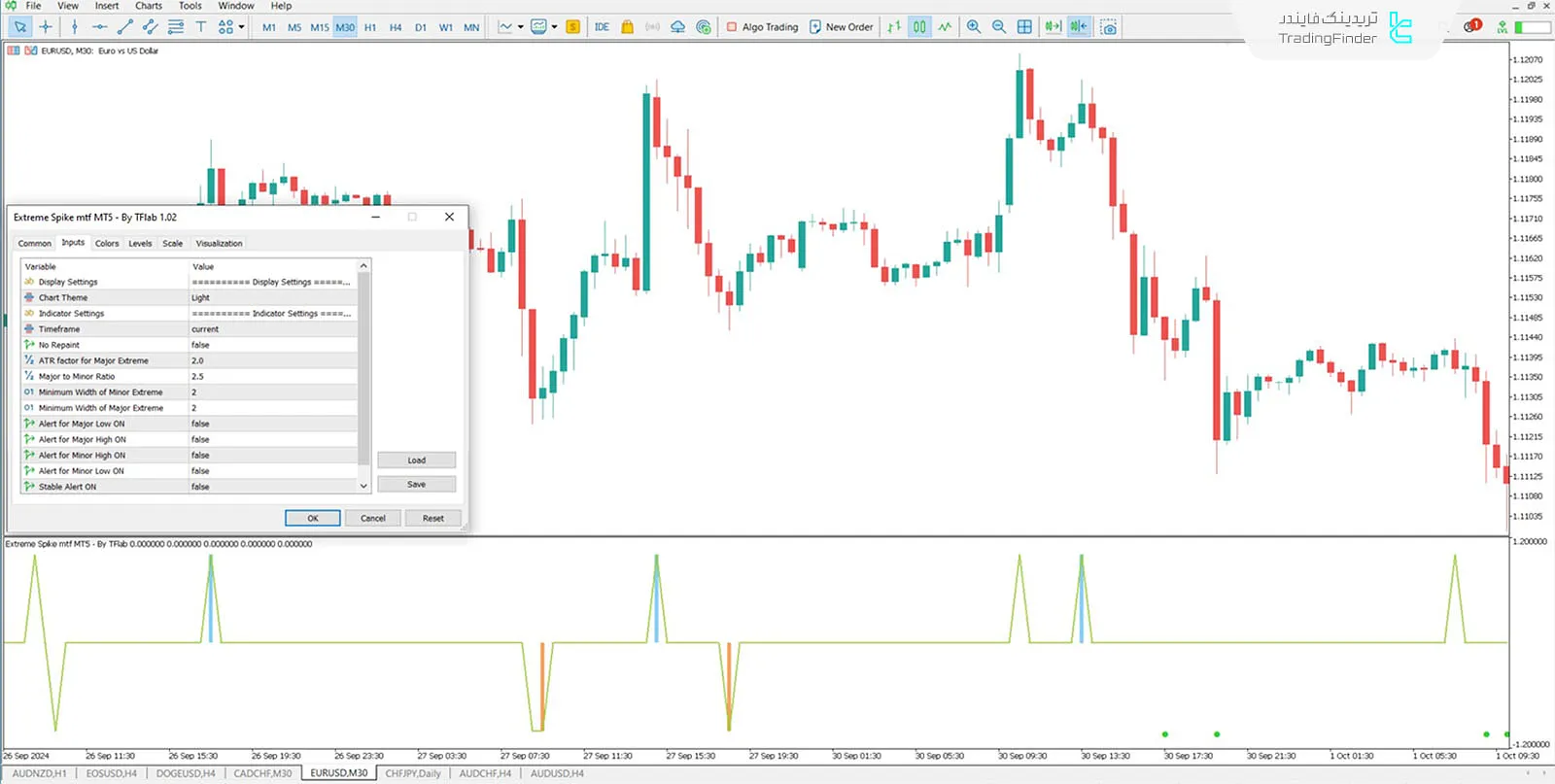Viewport: 1555px width, 784px height.
Task: Click the zoom out magnifier icon
Action: coord(998,27)
